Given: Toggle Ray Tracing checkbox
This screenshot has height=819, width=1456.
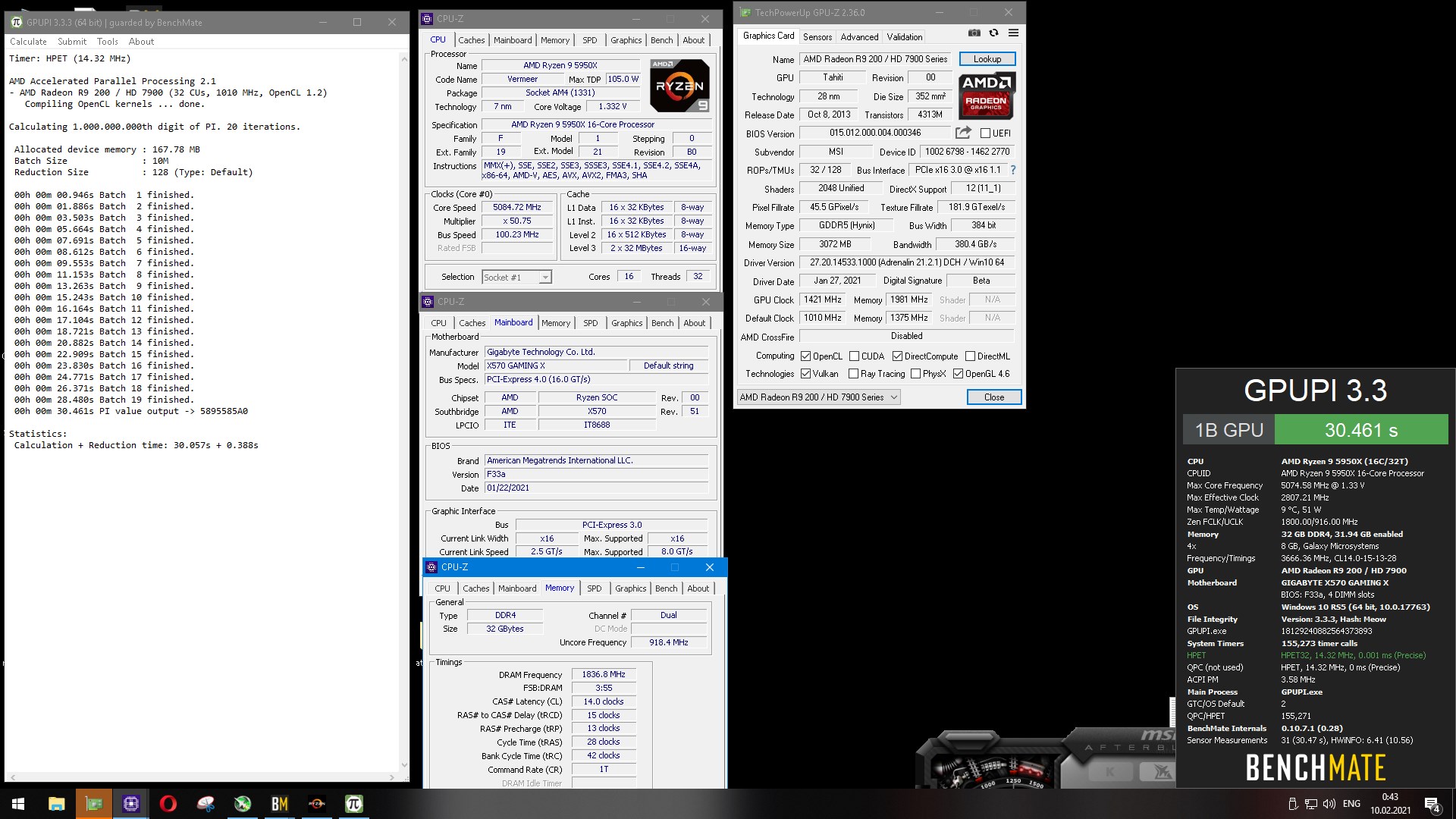Looking at the screenshot, I should pos(853,373).
